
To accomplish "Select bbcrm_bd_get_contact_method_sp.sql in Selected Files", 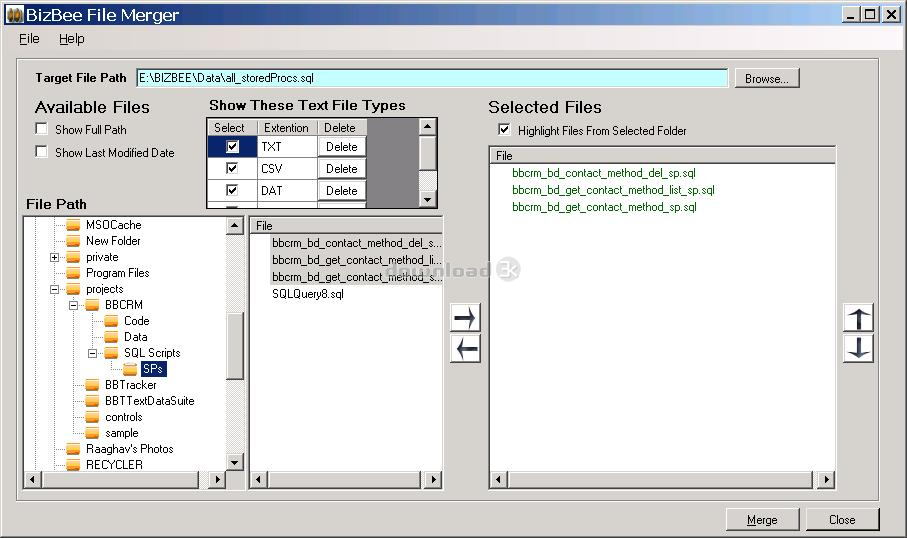I will (604, 207).
